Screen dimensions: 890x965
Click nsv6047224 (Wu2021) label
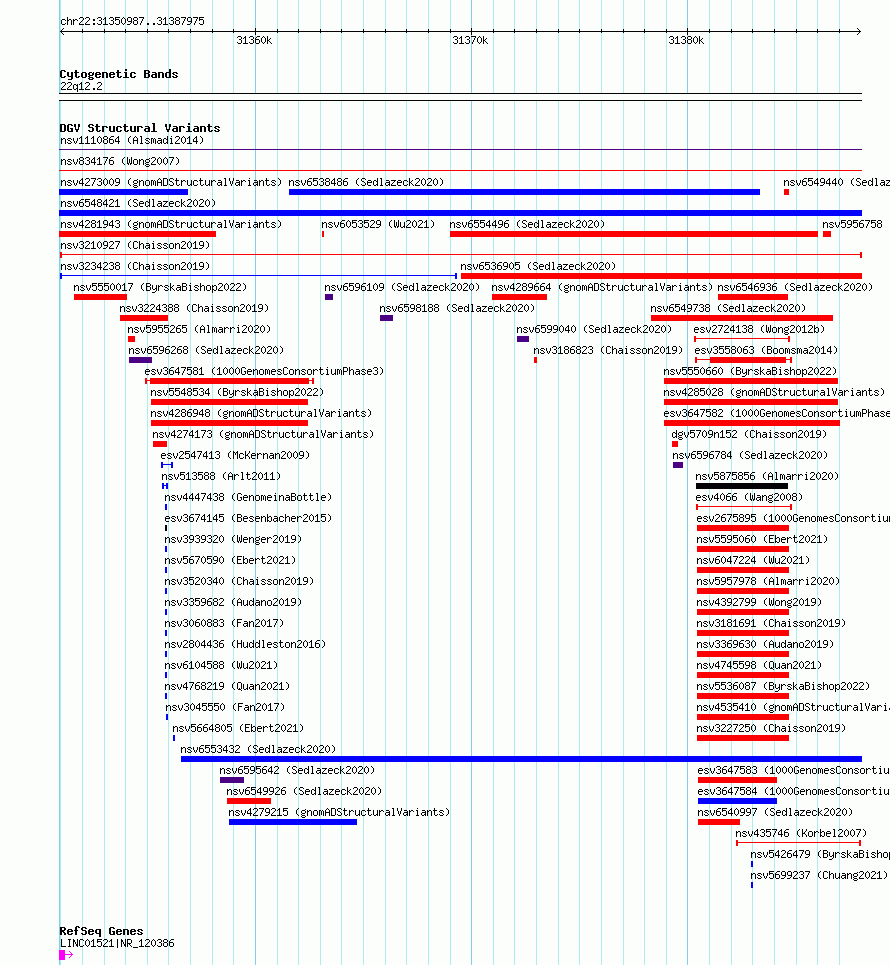click(753, 560)
